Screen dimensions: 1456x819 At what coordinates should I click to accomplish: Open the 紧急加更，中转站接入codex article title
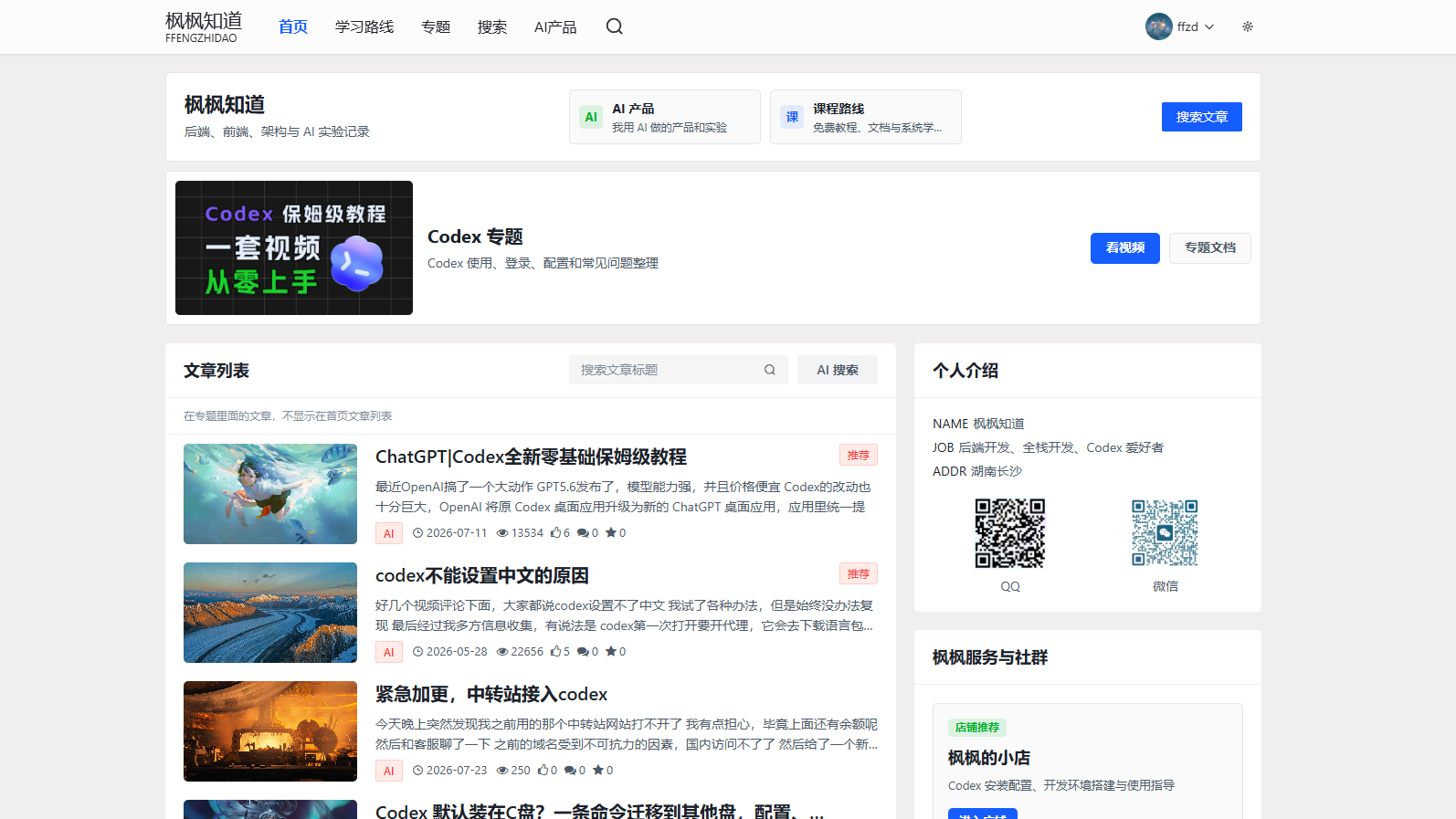(x=491, y=694)
